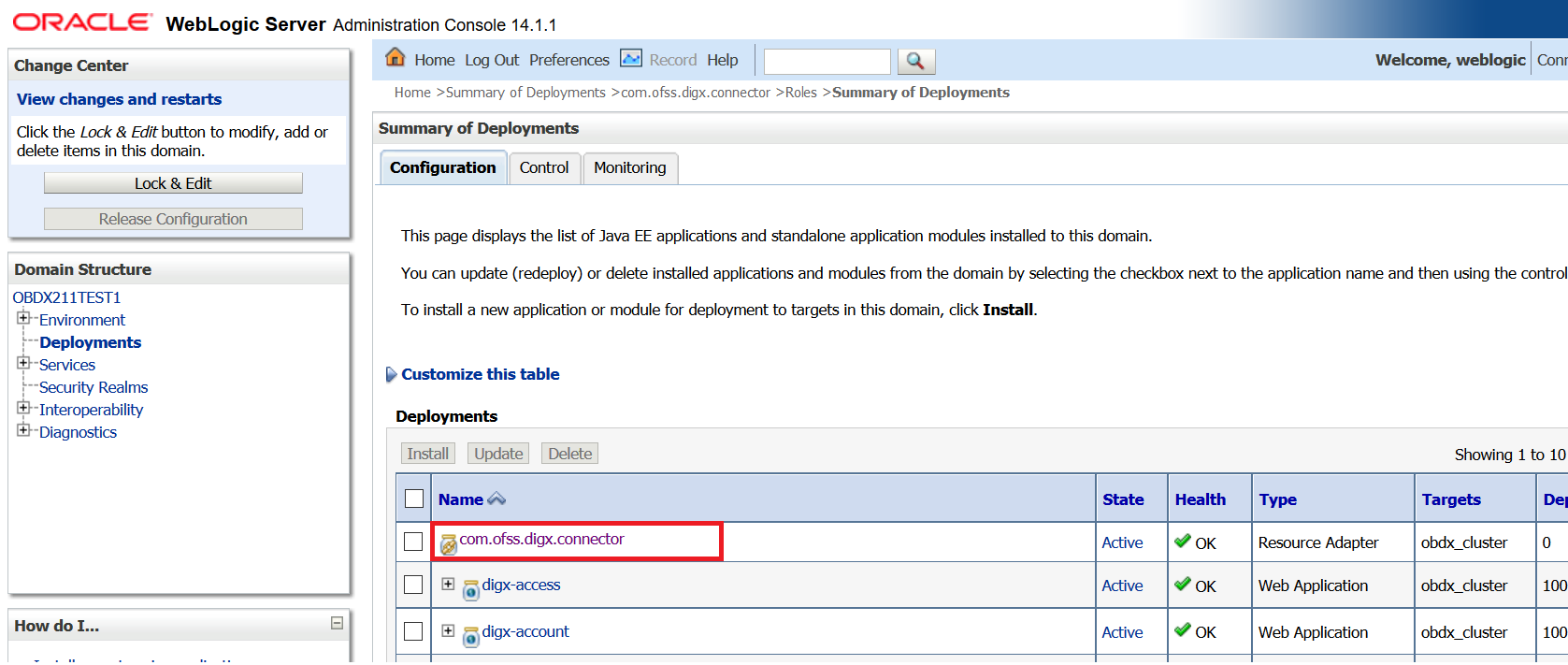Switch to the Monitoring tab
This screenshot has height=665, width=1568.
pyautogui.click(x=630, y=167)
